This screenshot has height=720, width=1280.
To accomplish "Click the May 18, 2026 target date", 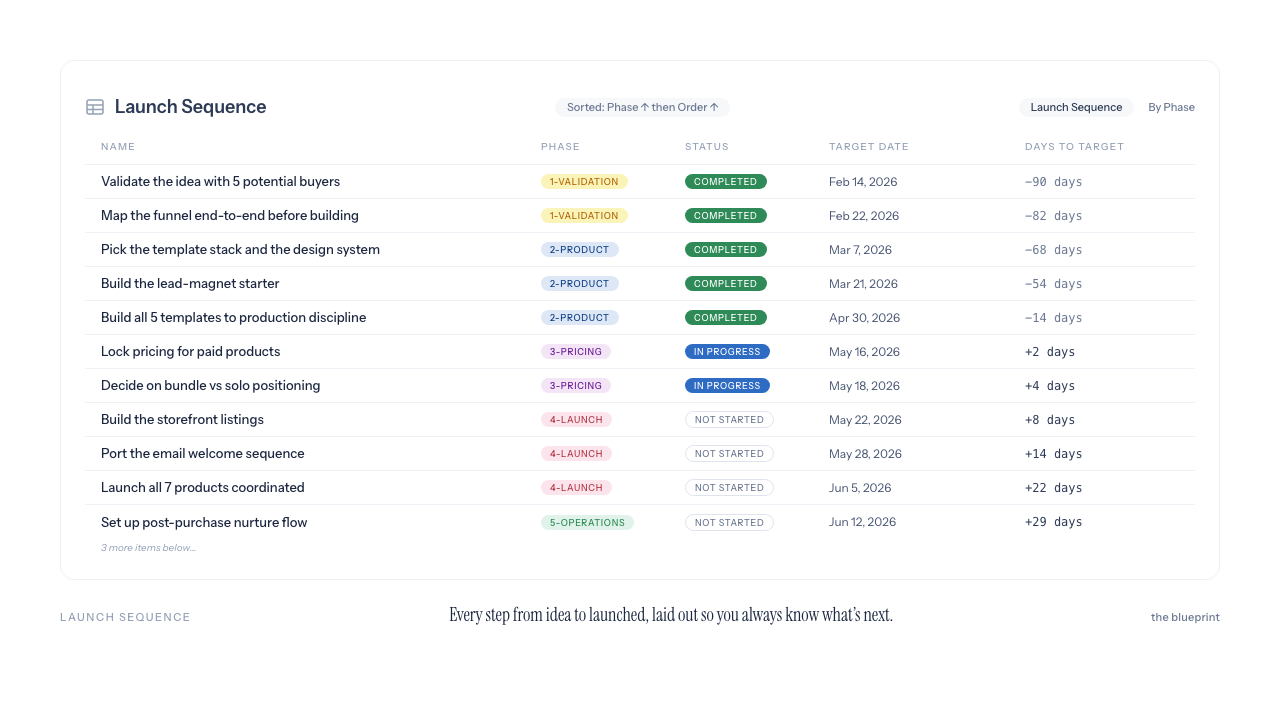I will coord(864,386).
